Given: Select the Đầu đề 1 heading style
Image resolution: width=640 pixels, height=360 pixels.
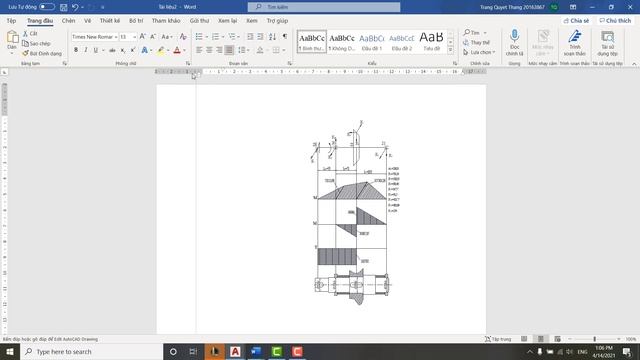Looking at the screenshot, I should coord(372,42).
